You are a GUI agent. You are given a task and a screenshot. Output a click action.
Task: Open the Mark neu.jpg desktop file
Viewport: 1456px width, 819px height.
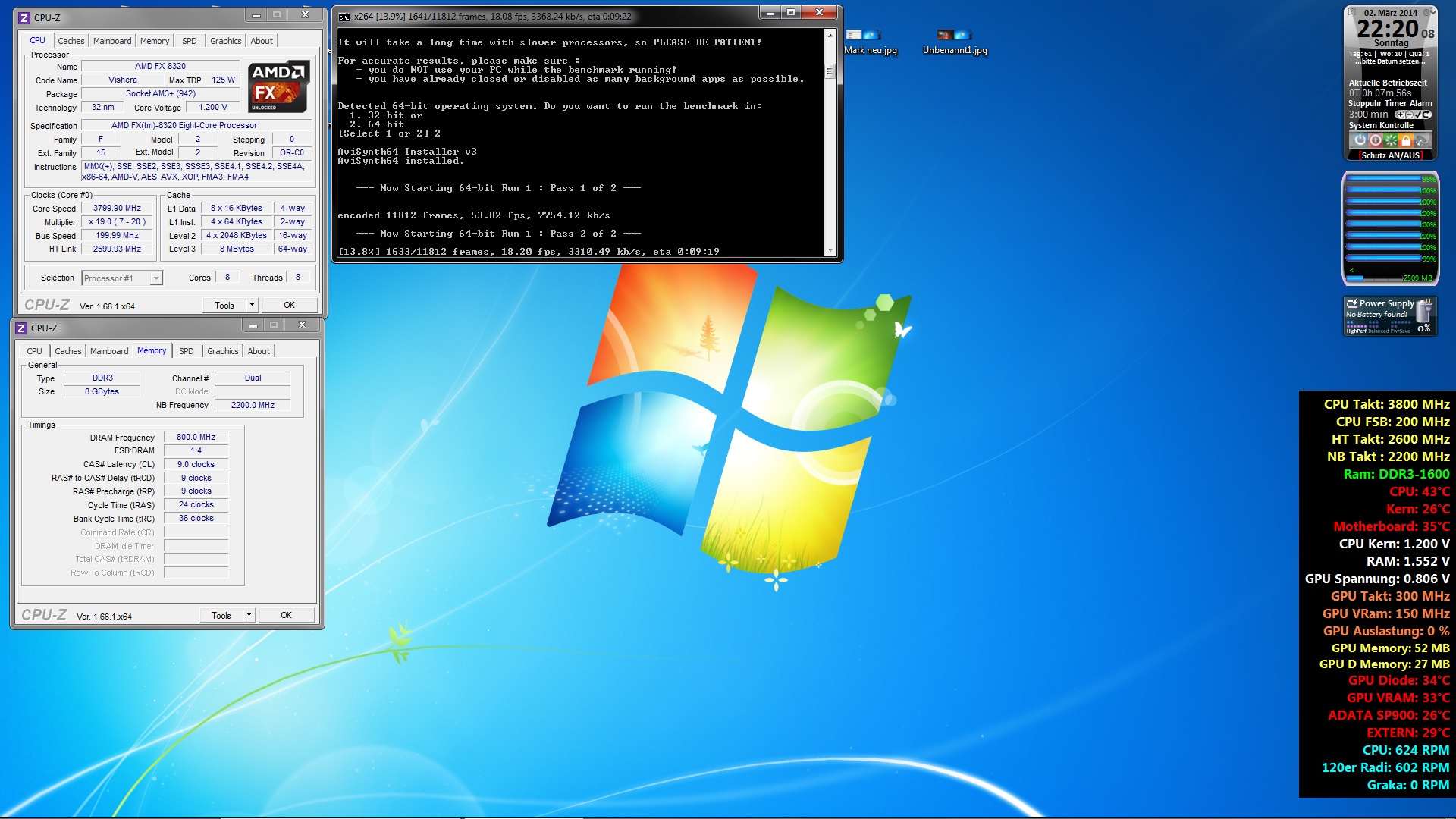870,42
